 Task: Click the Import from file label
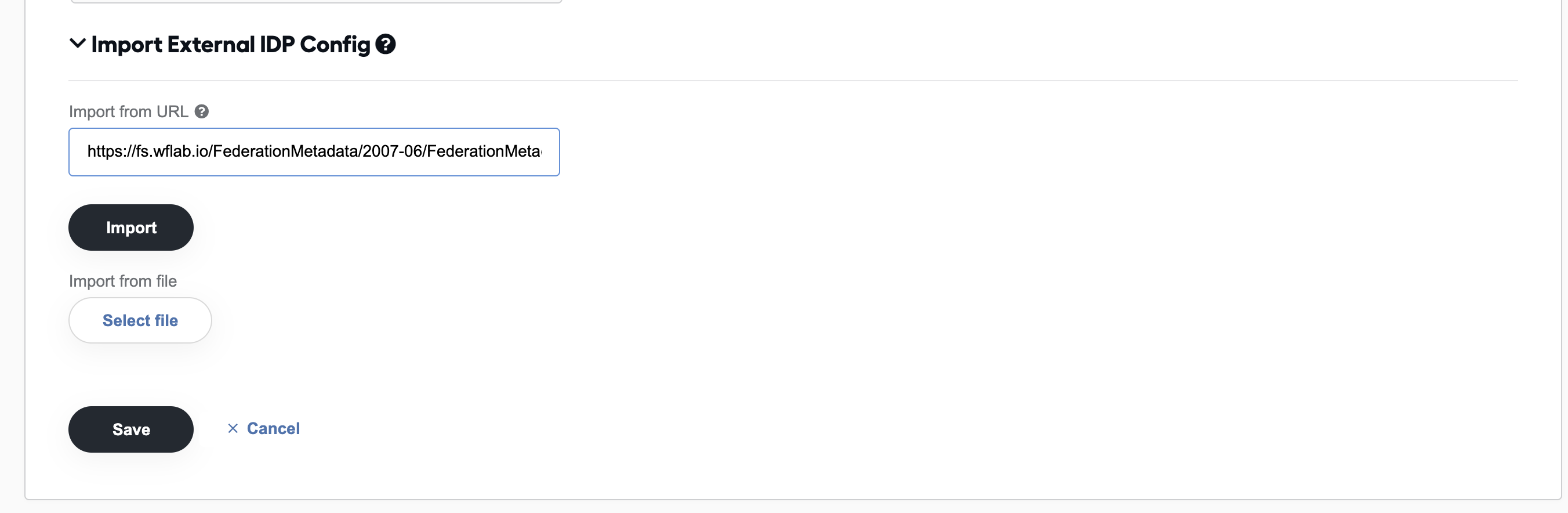click(x=123, y=281)
